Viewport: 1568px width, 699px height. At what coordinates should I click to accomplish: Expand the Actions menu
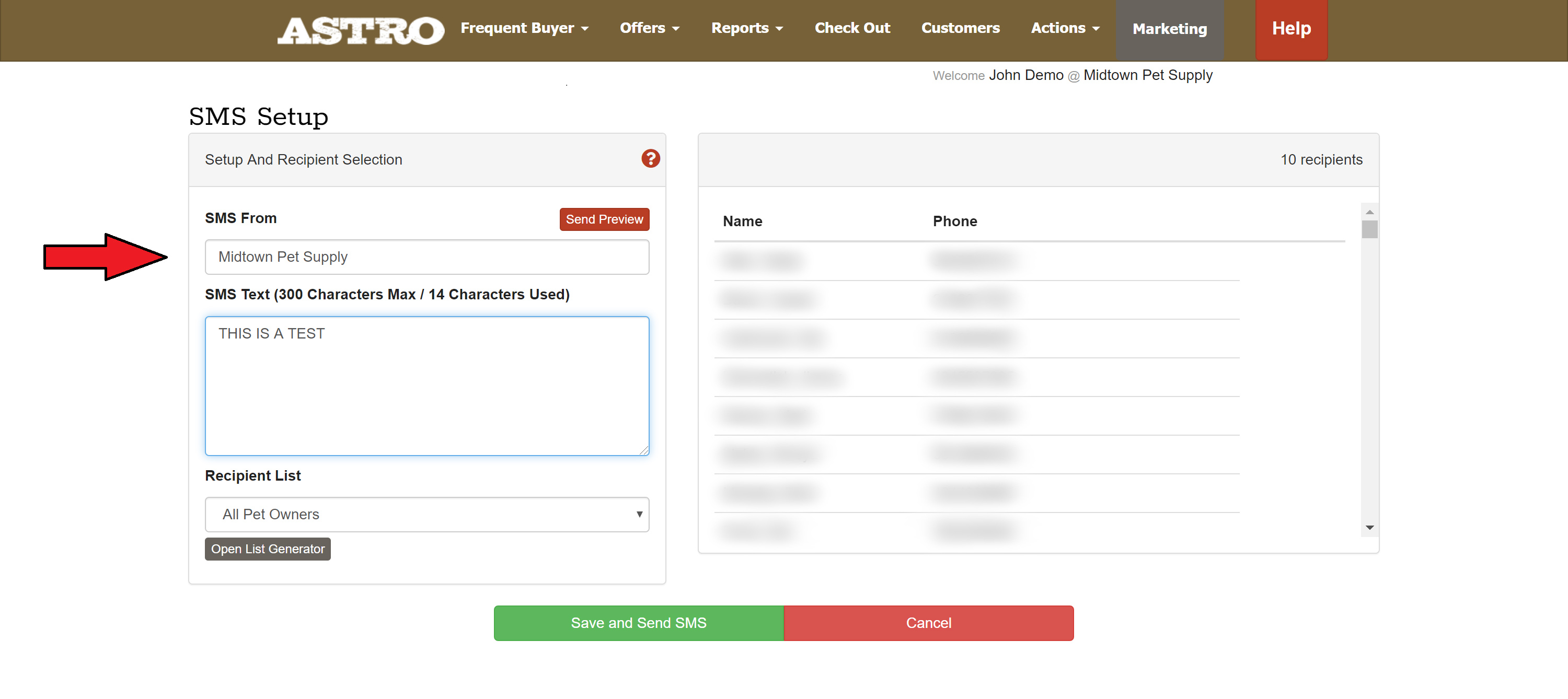(1065, 29)
